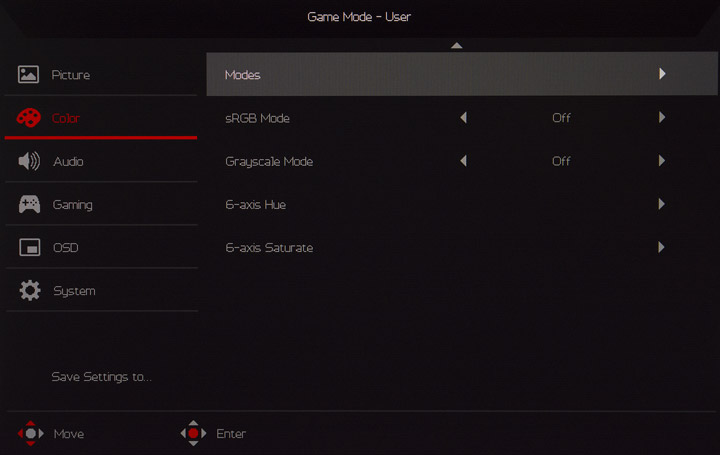This screenshot has width=720, height=455.
Task: Click the System gear icon
Action: tap(29, 291)
